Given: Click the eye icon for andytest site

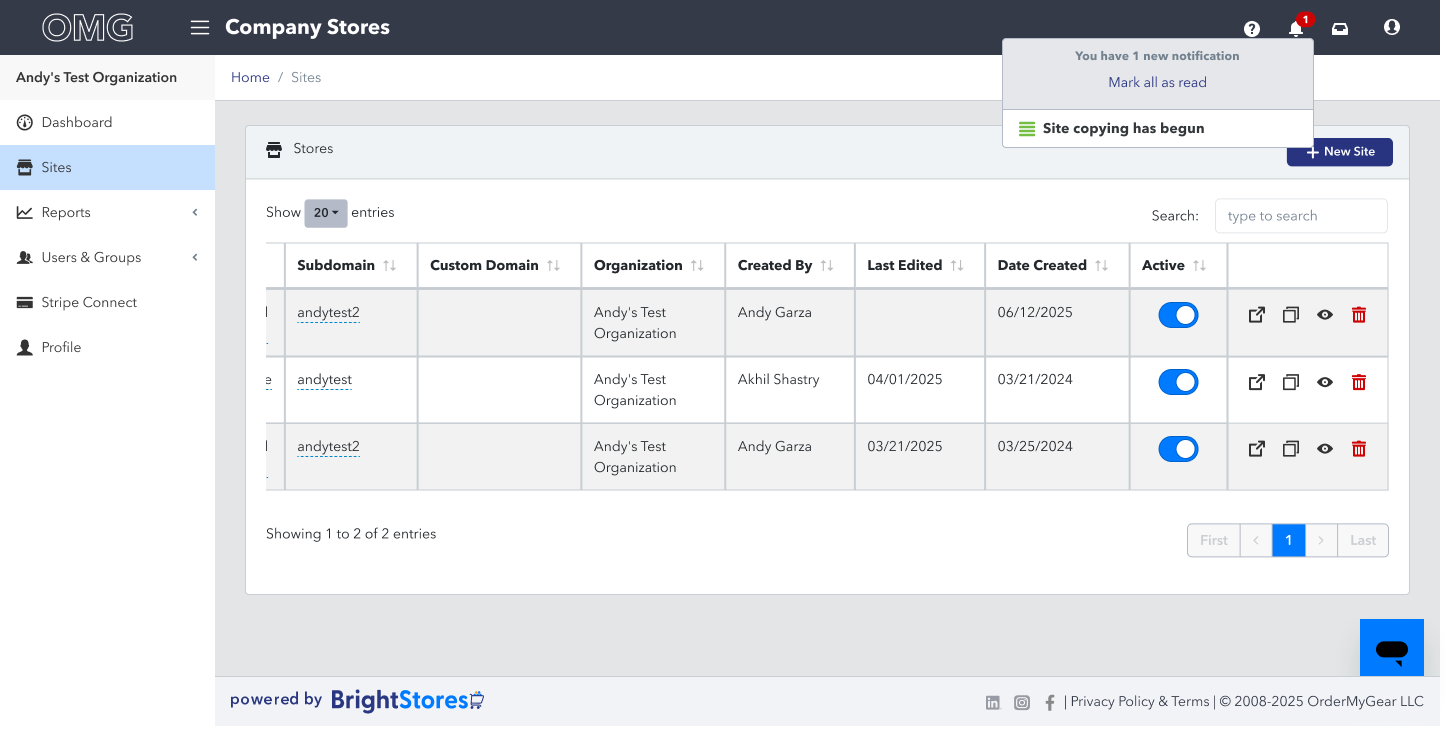Looking at the screenshot, I should pyautogui.click(x=1325, y=382).
